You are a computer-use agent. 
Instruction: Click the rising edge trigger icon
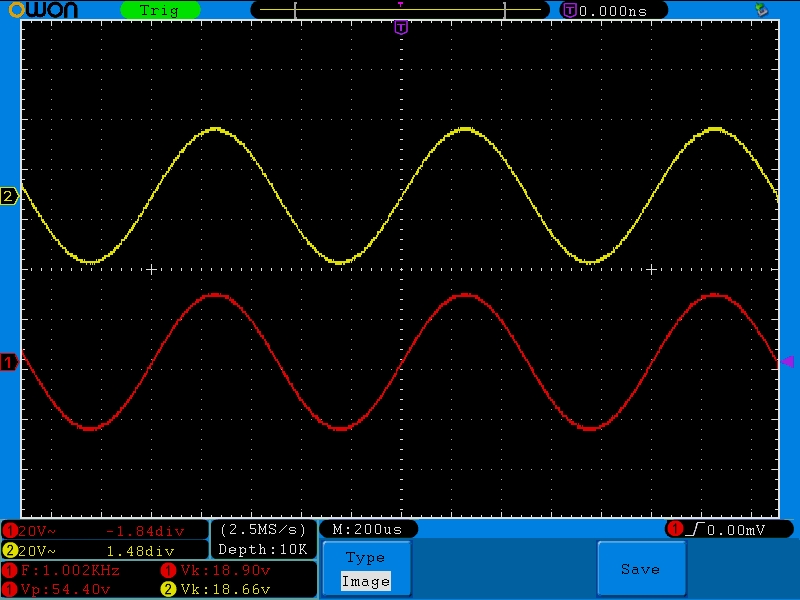click(x=694, y=530)
